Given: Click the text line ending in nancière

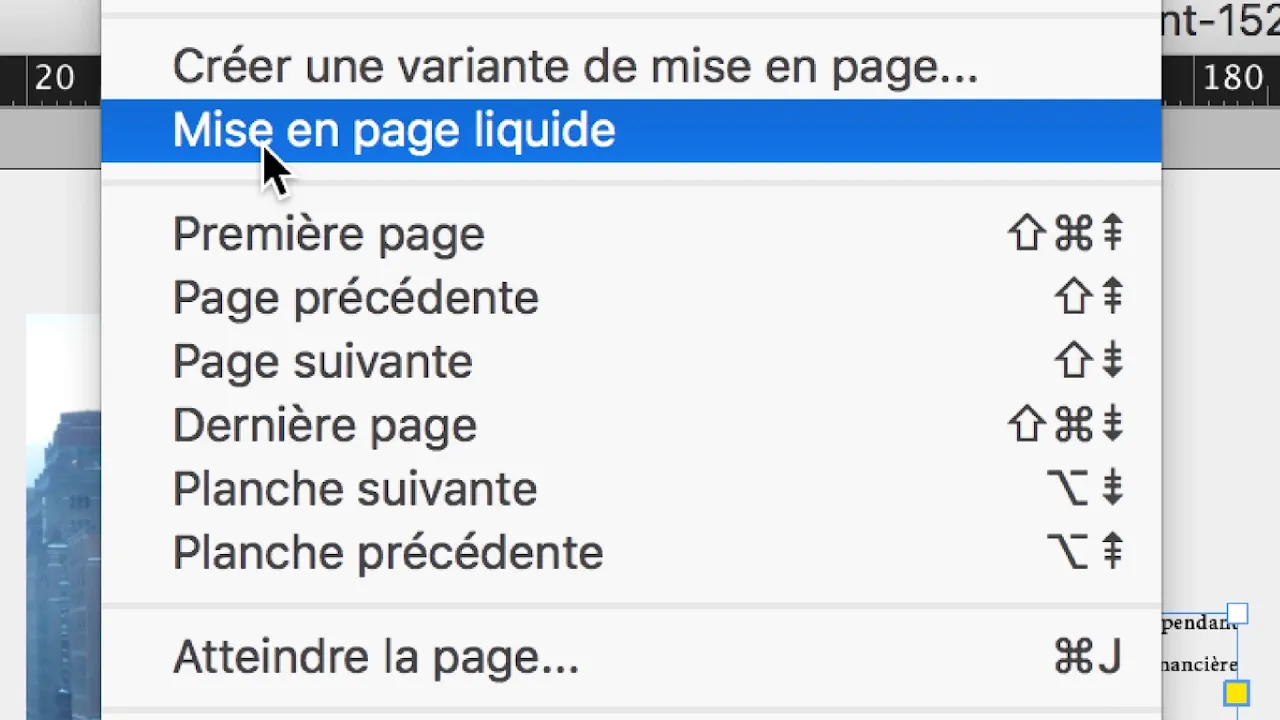Looking at the screenshot, I should tap(1199, 664).
